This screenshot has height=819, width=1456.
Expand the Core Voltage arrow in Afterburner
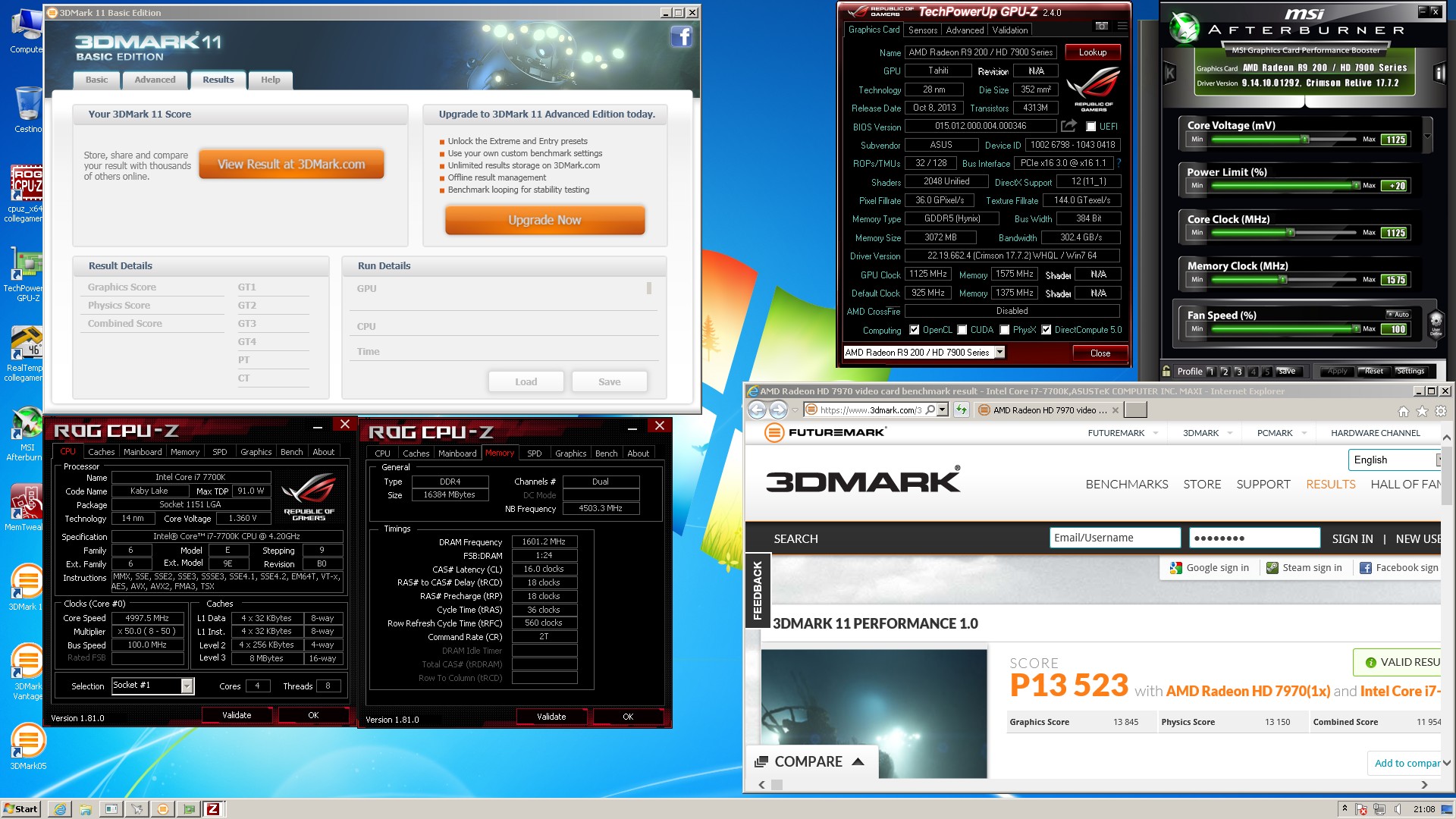click(1427, 136)
